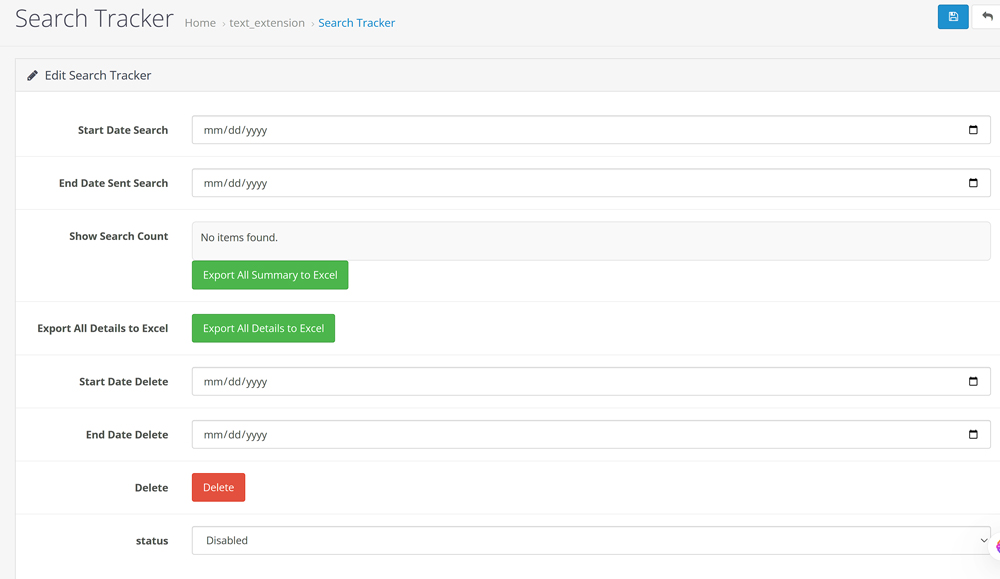Open calendar picker for End Date Sent Search
1000x579 pixels.
point(973,183)
